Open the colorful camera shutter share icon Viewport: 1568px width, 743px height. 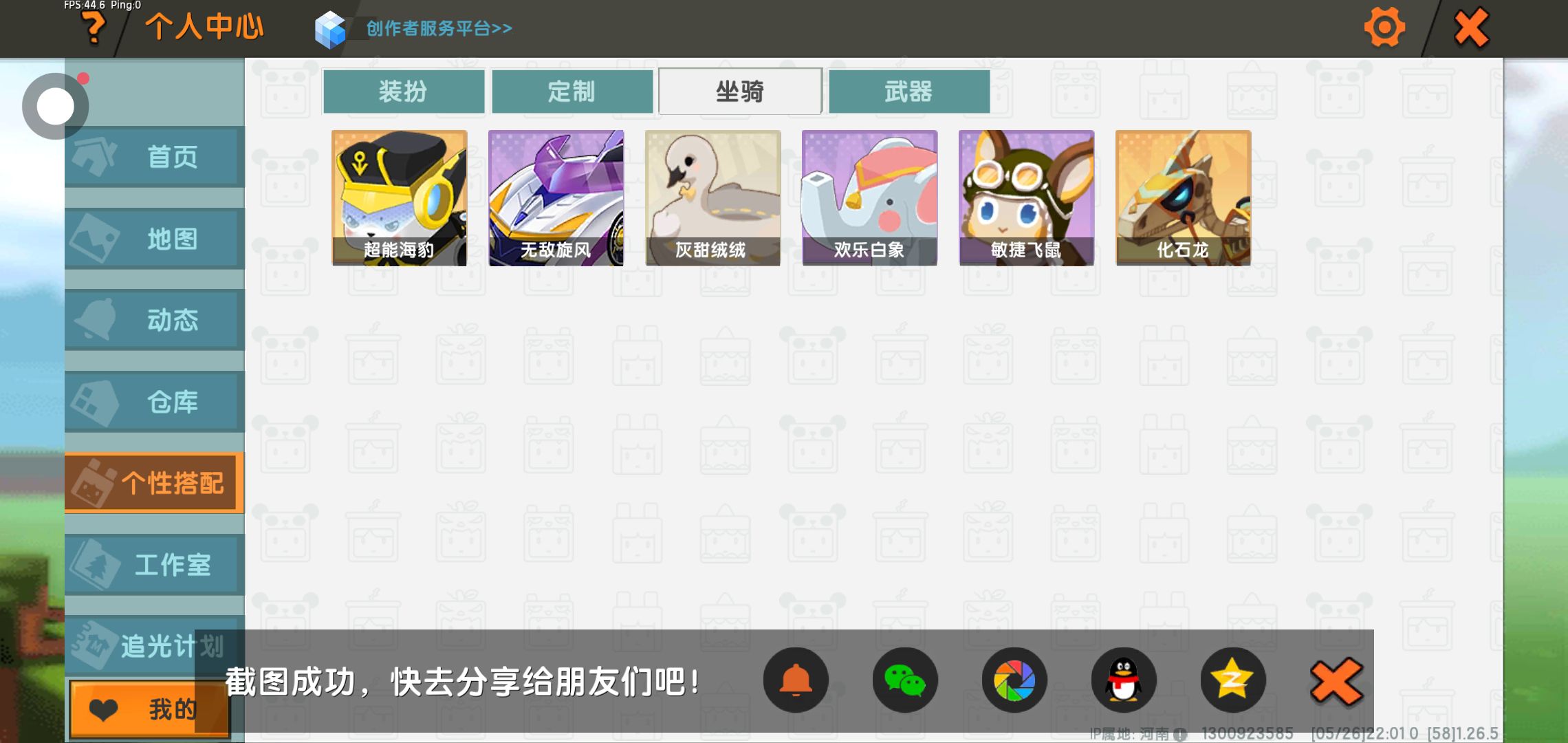[x=1014, y=680]
